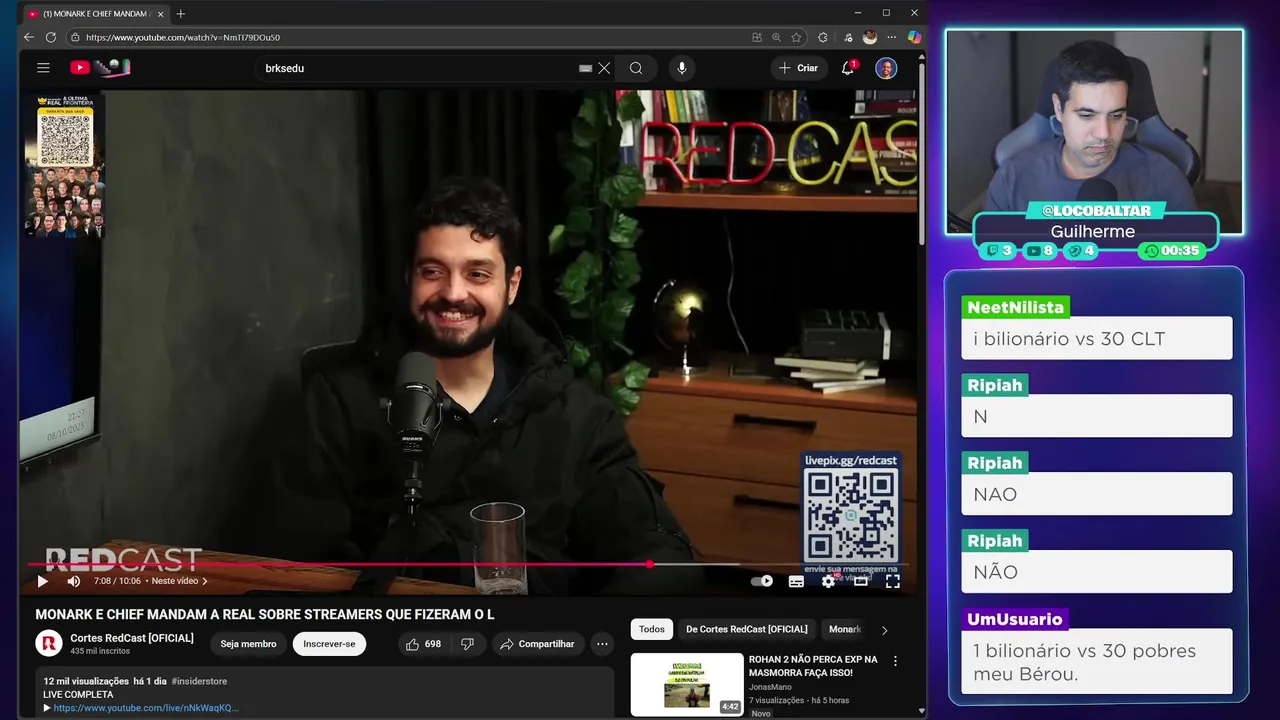1280x720 pixels.
Task: Click the 00:35 timer in stream overlay
Action: (x=1172, y=251)
